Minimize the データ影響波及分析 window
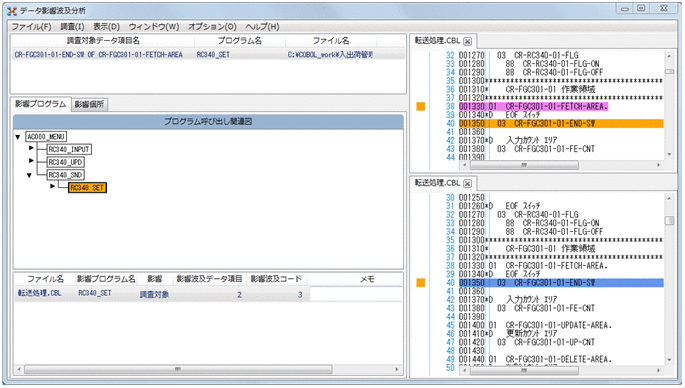685x388 pixels. (x=625, y=8)
